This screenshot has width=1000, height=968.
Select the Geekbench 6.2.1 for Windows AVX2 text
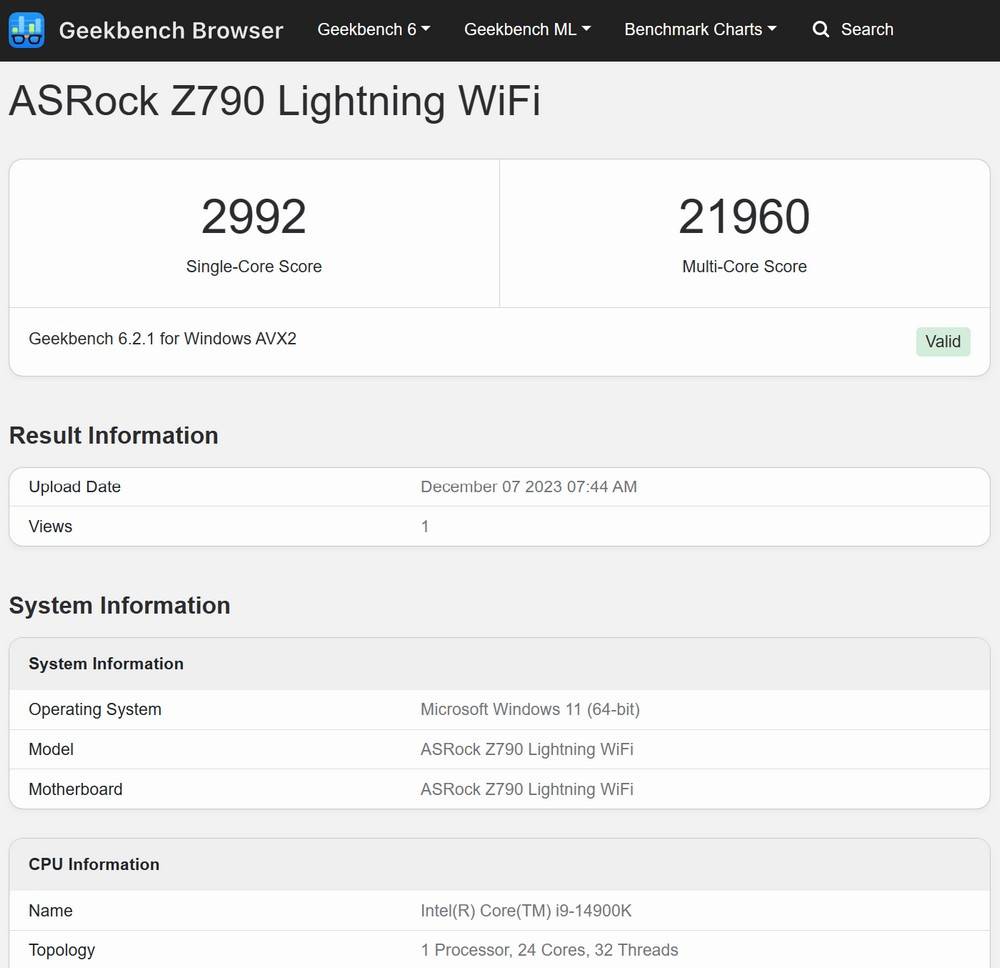pyautogui.click(x=163, y=339)
